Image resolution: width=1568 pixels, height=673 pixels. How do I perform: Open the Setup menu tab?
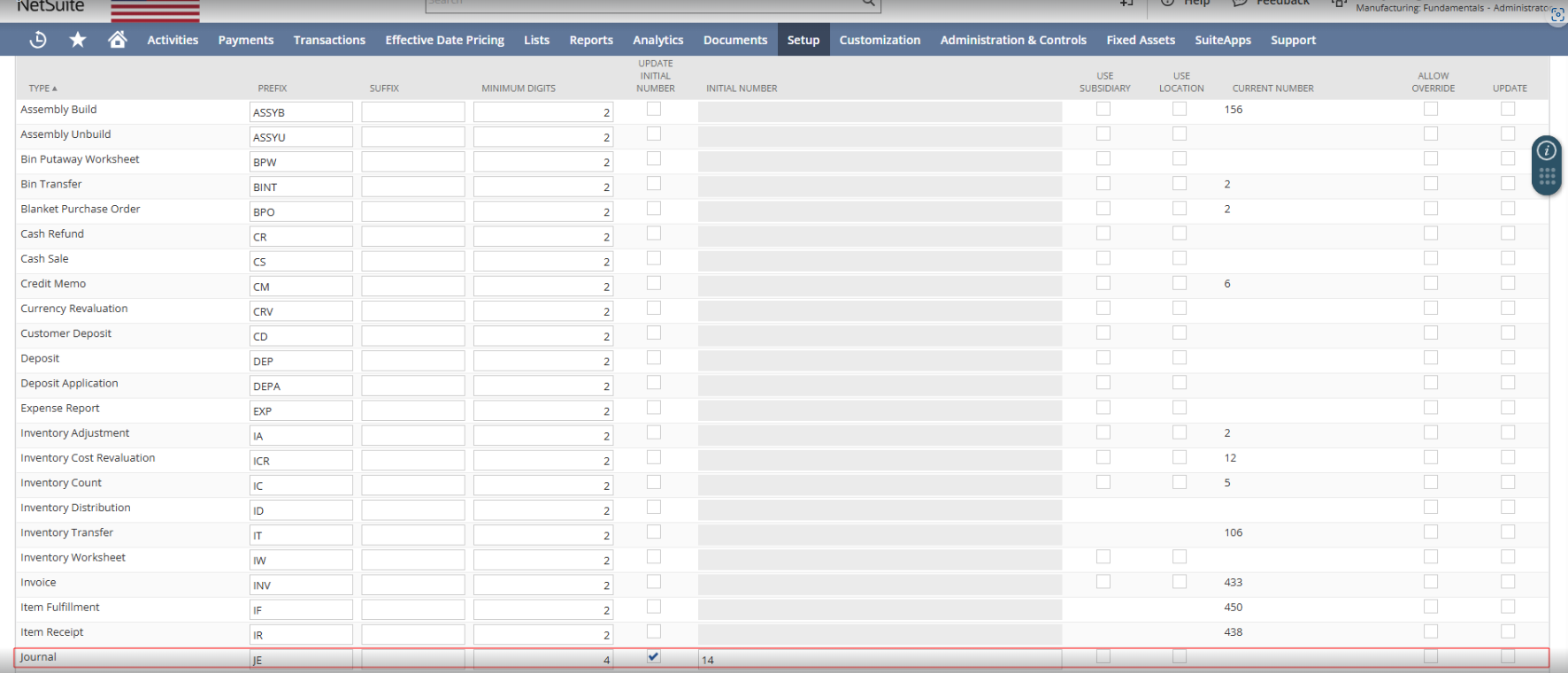[803, 40]
